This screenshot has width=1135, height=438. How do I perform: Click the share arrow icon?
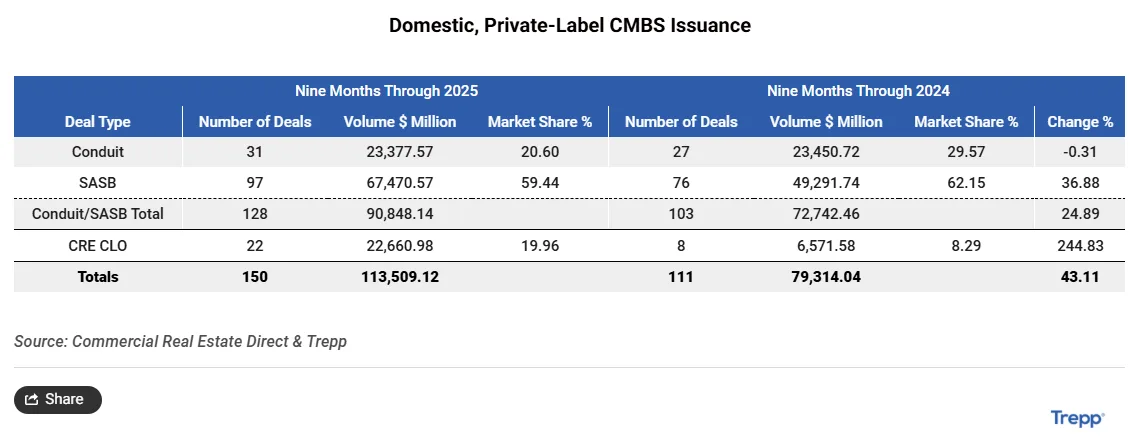pos(32,399)
